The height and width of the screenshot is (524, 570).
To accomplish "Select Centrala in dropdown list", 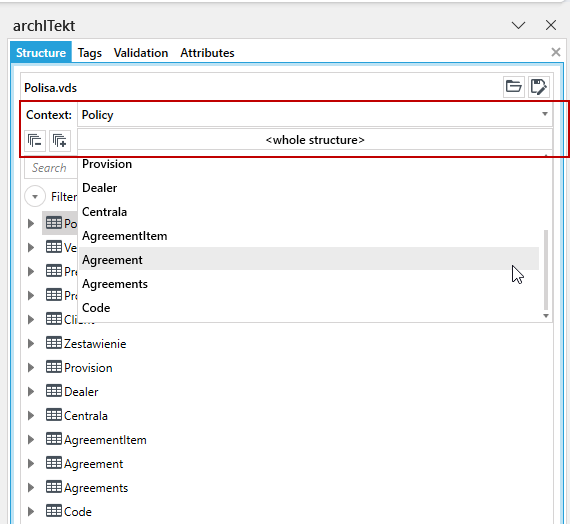I will coord(309,212).
